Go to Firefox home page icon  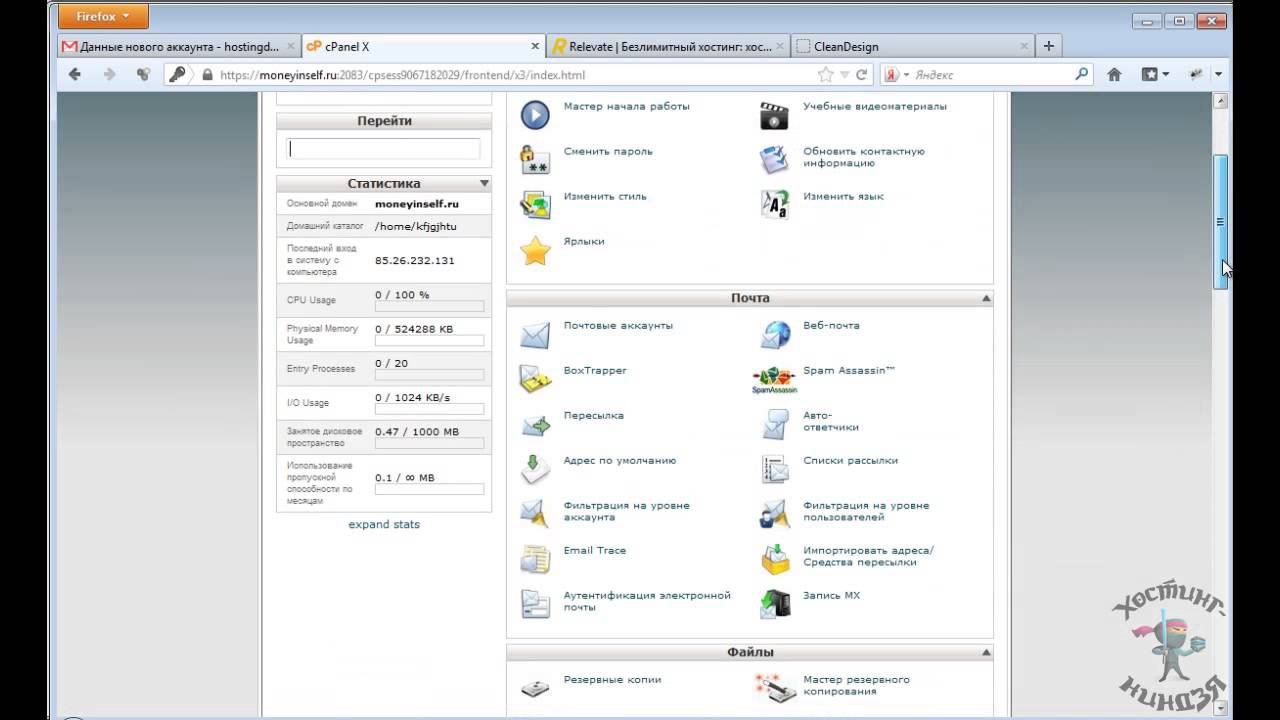[x=1114, y=74]
